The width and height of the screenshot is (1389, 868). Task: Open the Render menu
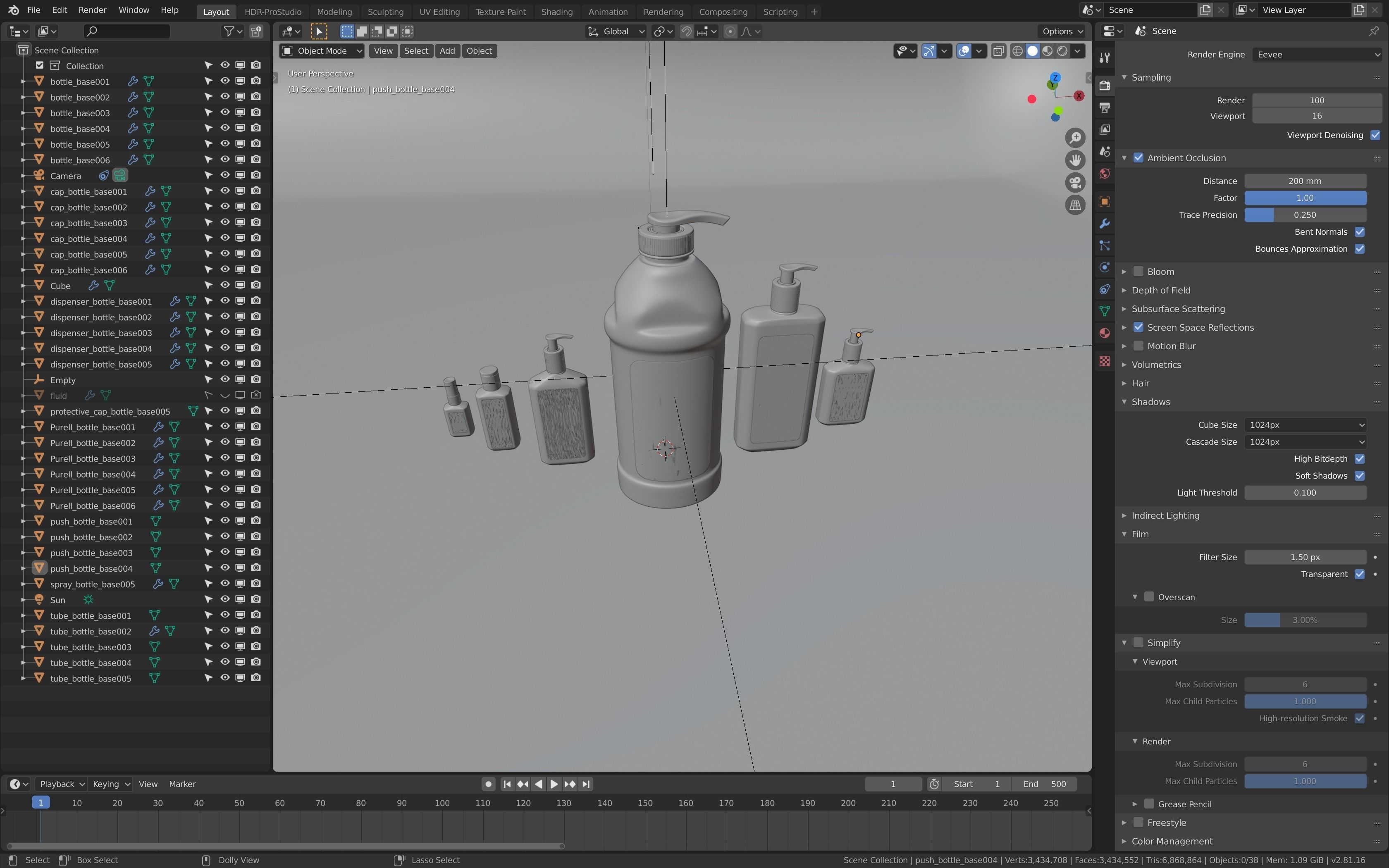point(92,10)
